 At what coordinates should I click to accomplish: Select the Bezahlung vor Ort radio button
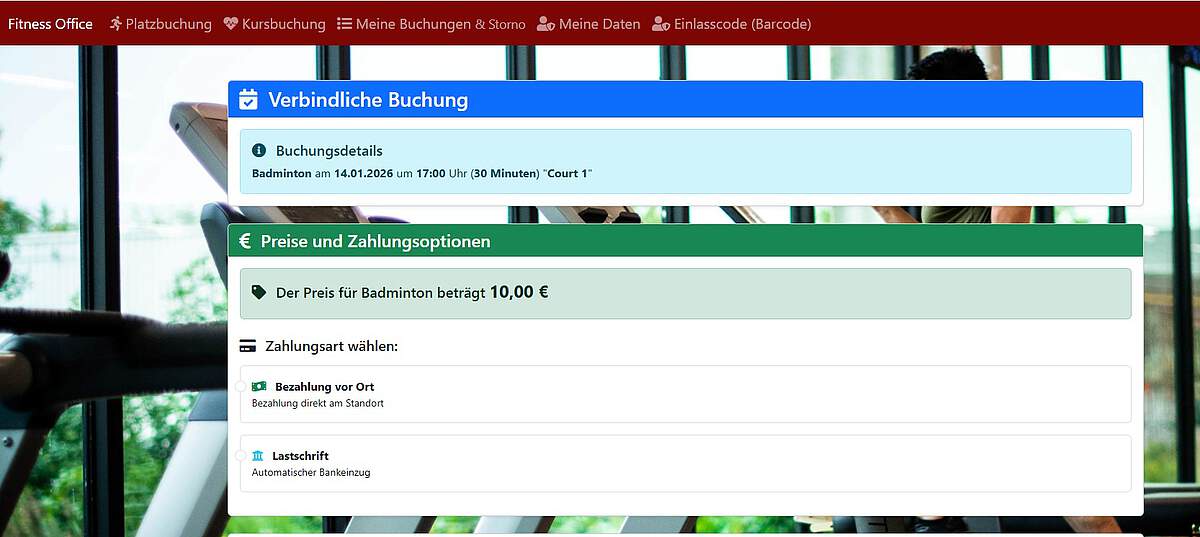tap(240, 387)
